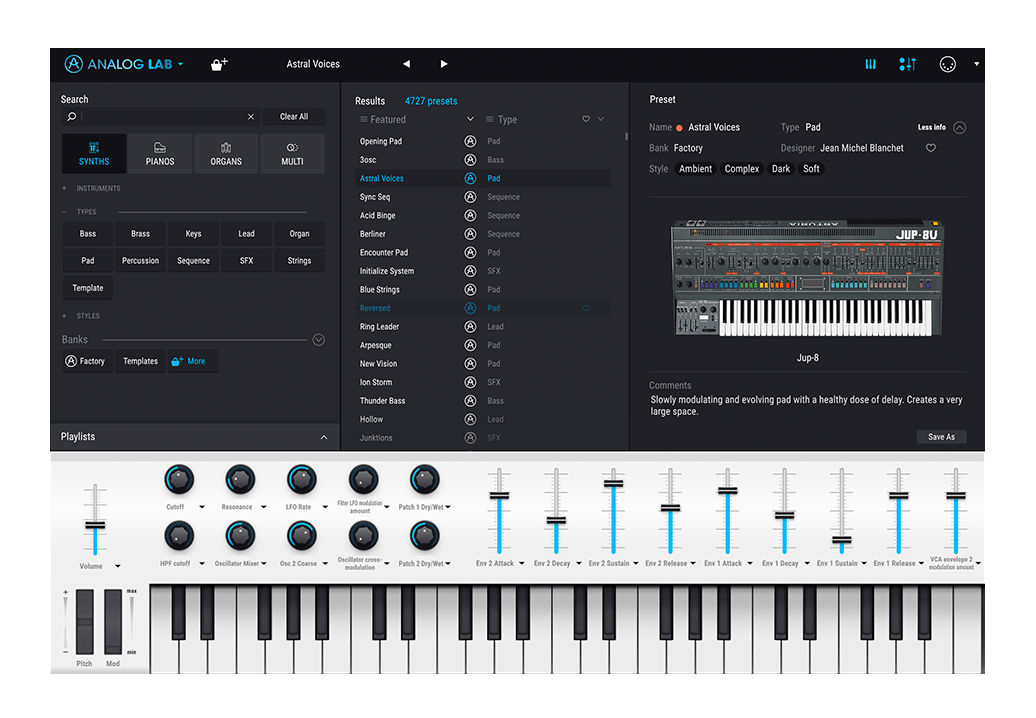Click the Complex style tag
This screenshot has height=718, width=1036.
742,169
